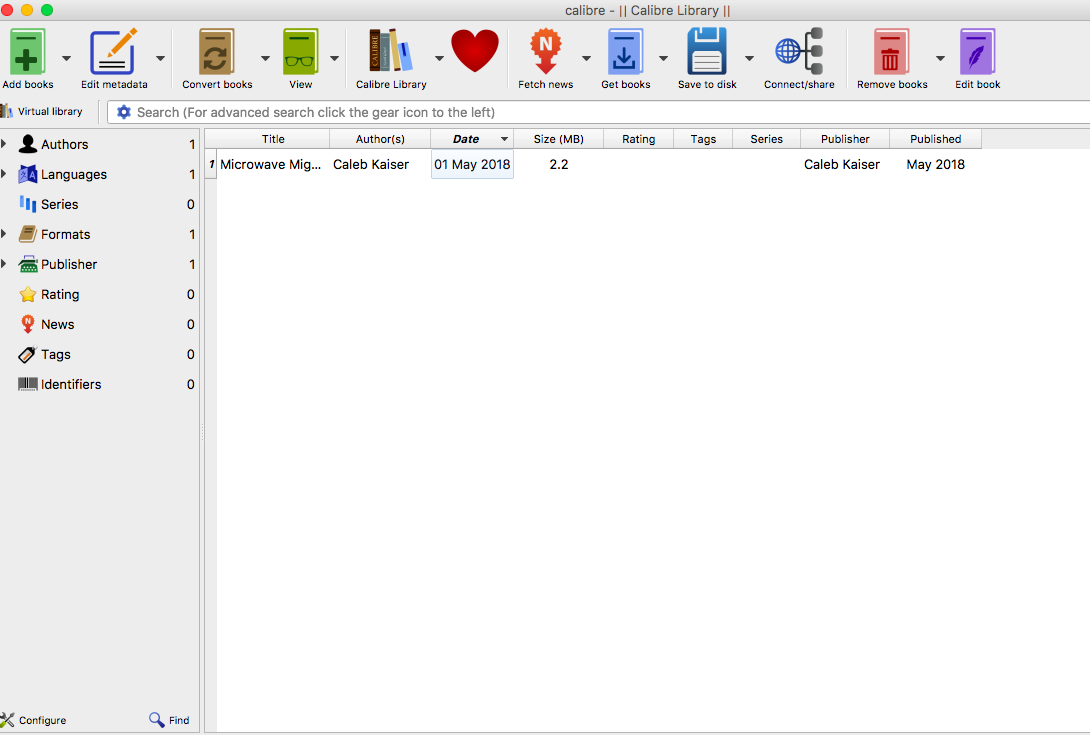
Task: Open Configure at the bottom left
Action: (x=33, y=720)
